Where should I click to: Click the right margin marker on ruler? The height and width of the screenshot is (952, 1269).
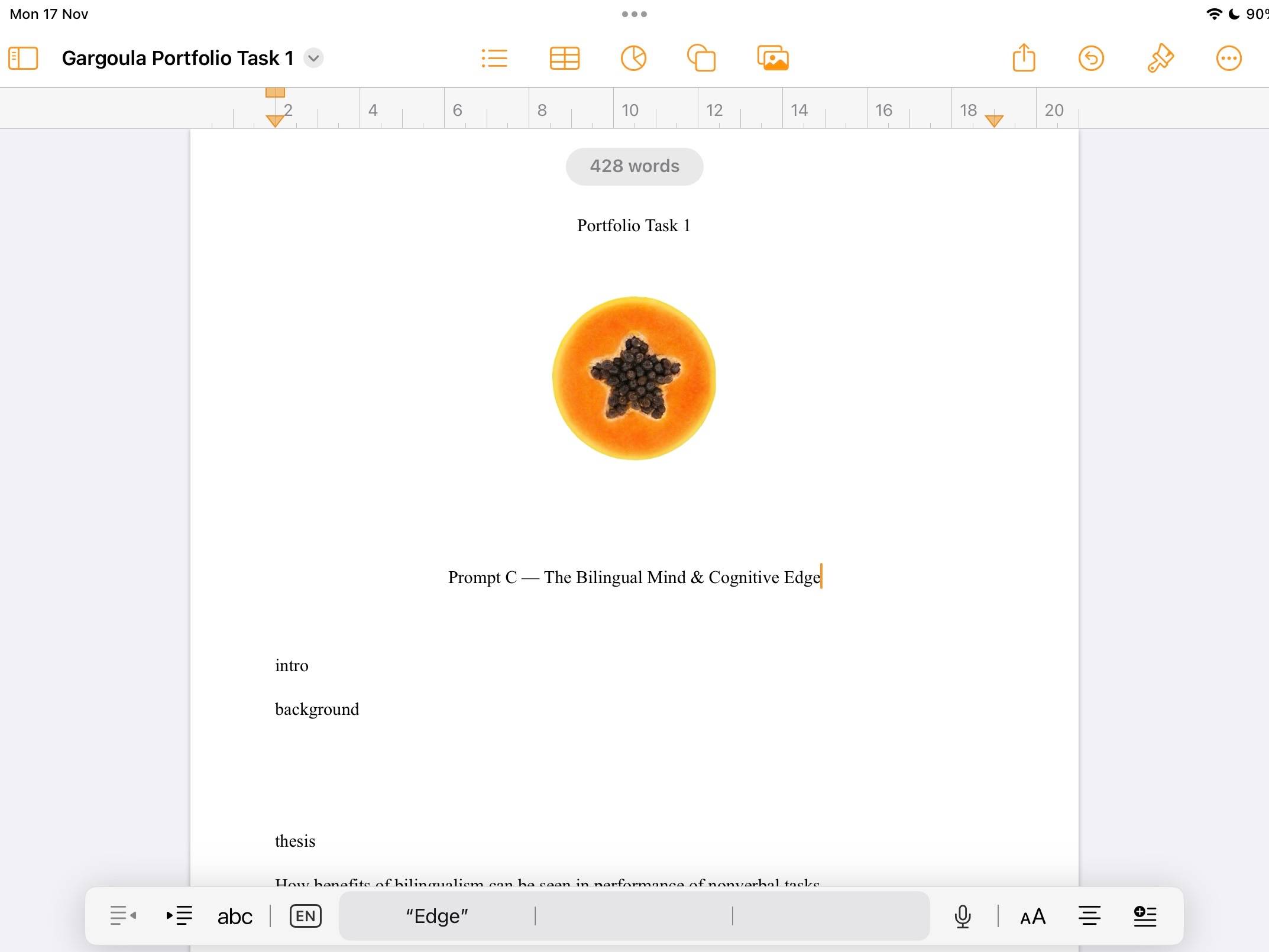coord(994,121)
